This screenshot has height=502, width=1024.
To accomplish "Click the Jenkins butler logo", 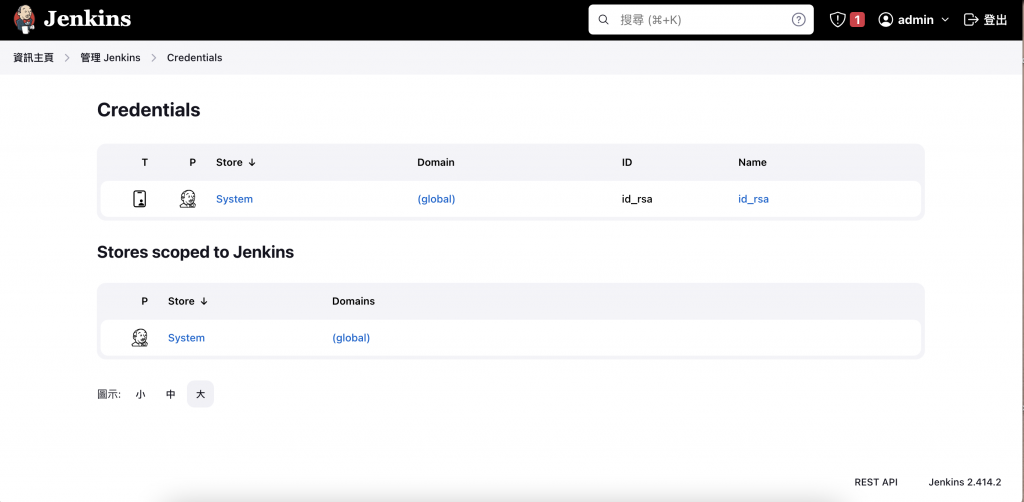I will pyautogui.click(x=25, y=20).
